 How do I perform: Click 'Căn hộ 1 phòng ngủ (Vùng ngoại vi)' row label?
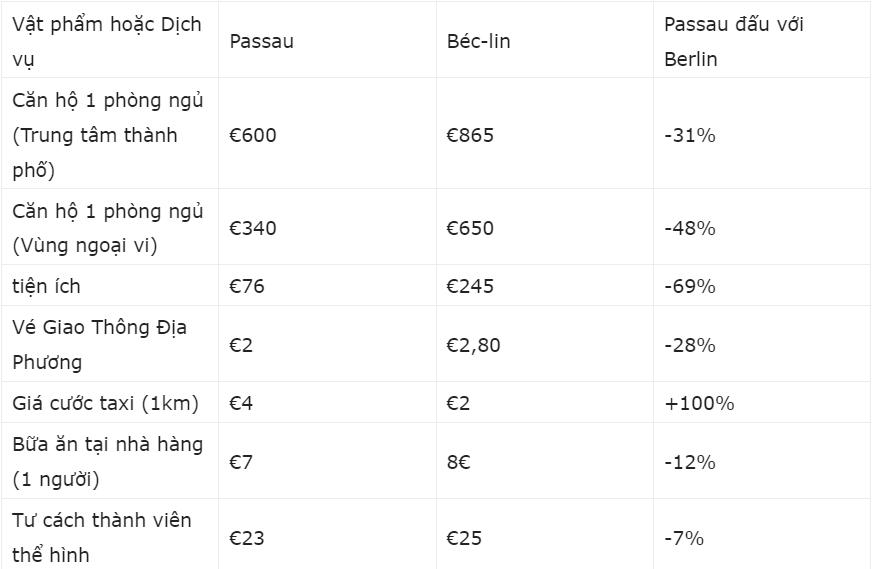tap(110, 227)
